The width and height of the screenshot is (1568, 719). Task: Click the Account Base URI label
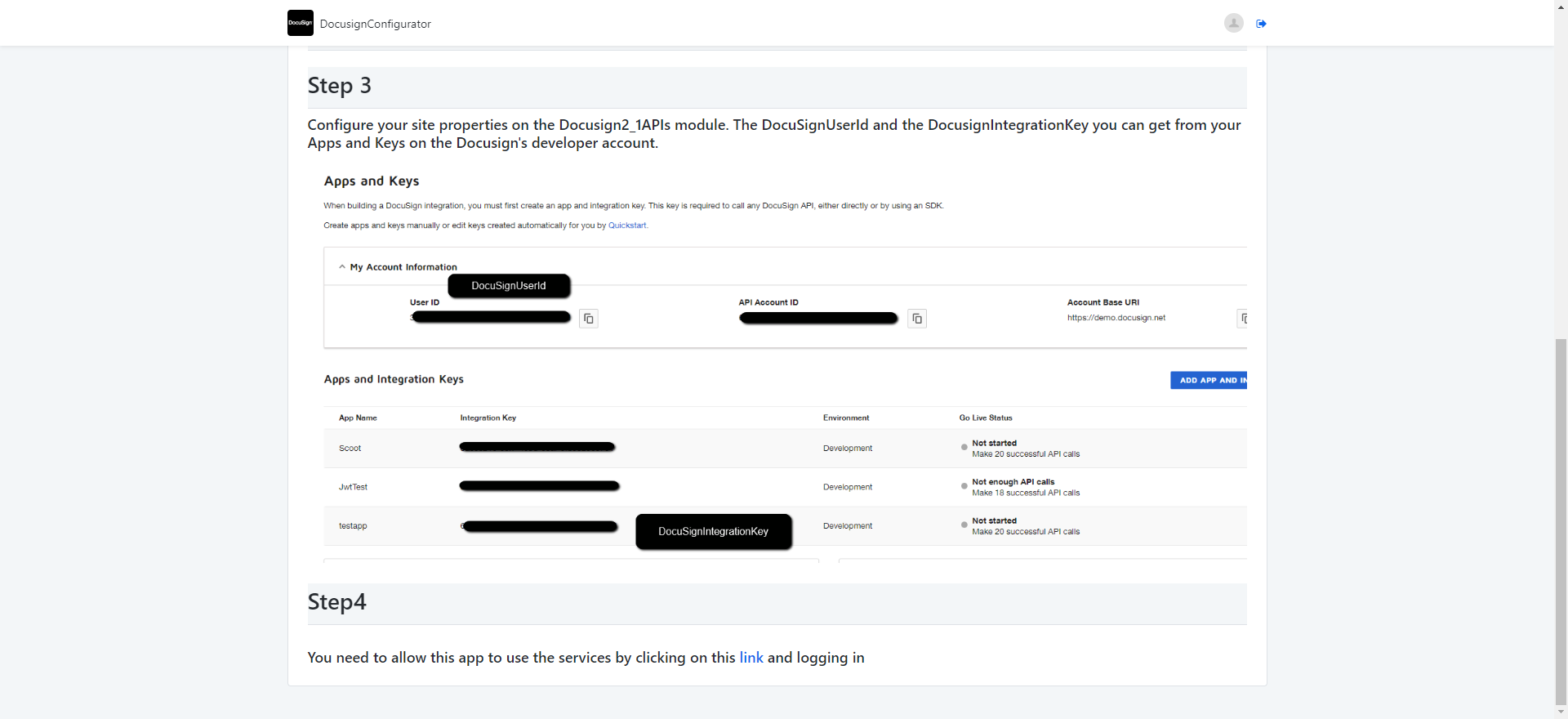click(x=1103, y=302)
